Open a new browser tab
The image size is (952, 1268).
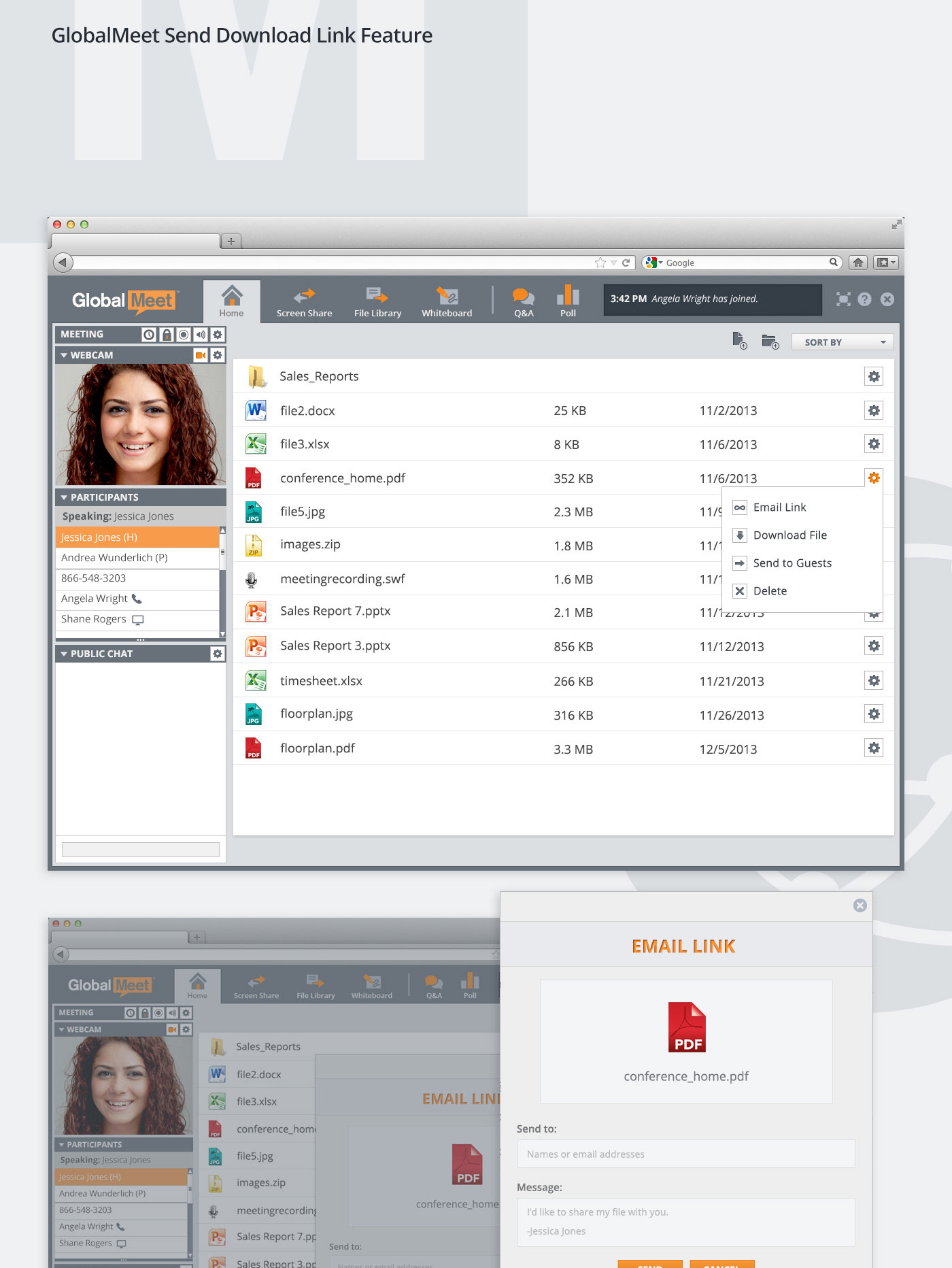231,241
